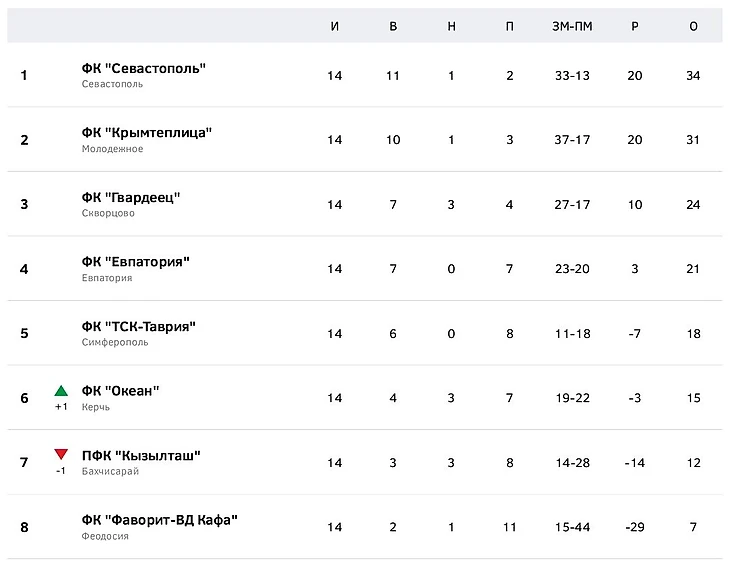Sort by the В wins column header
Screen dimensions: 730x580
click(393, 26)
